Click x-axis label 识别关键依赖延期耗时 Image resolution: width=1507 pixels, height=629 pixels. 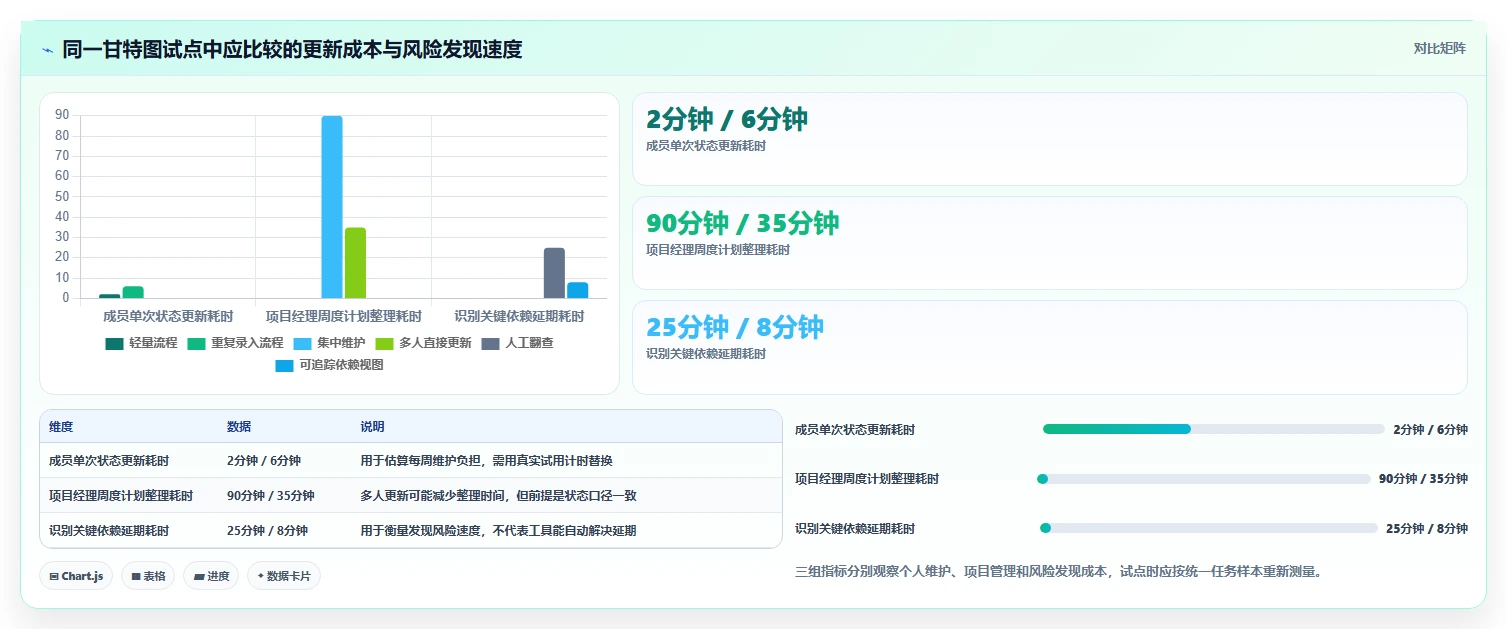520,316
